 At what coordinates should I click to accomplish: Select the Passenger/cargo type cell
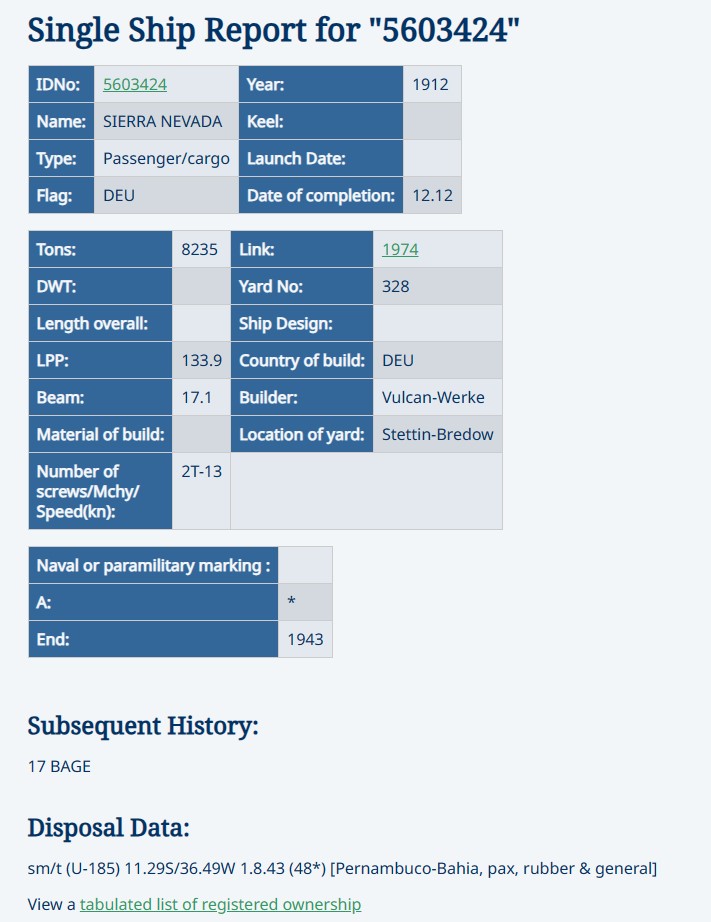[x=166, y=158]
